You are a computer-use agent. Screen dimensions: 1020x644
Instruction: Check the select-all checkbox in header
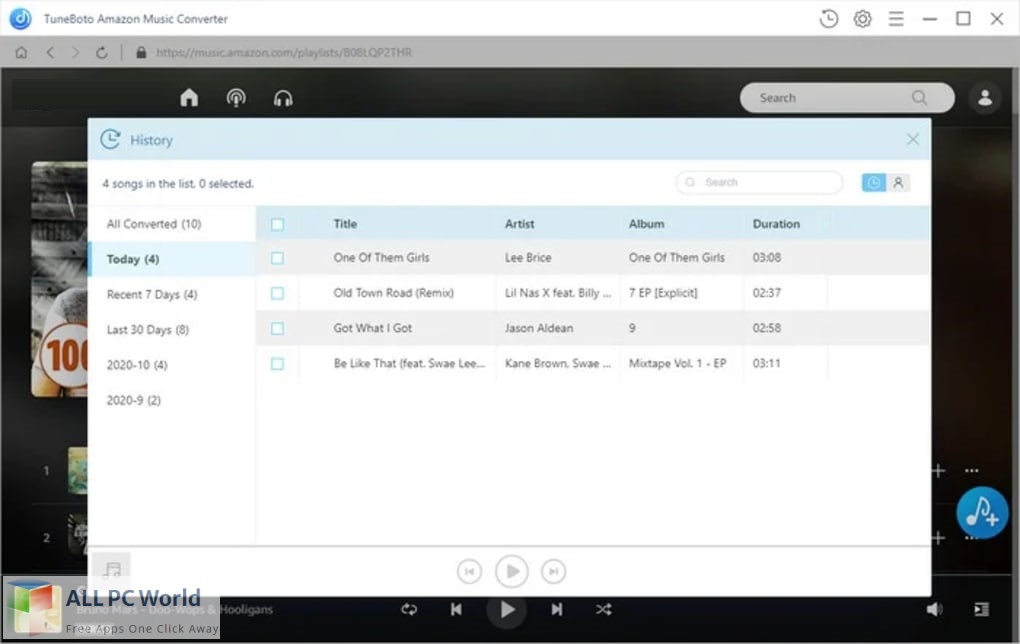(x=277, y=224)
